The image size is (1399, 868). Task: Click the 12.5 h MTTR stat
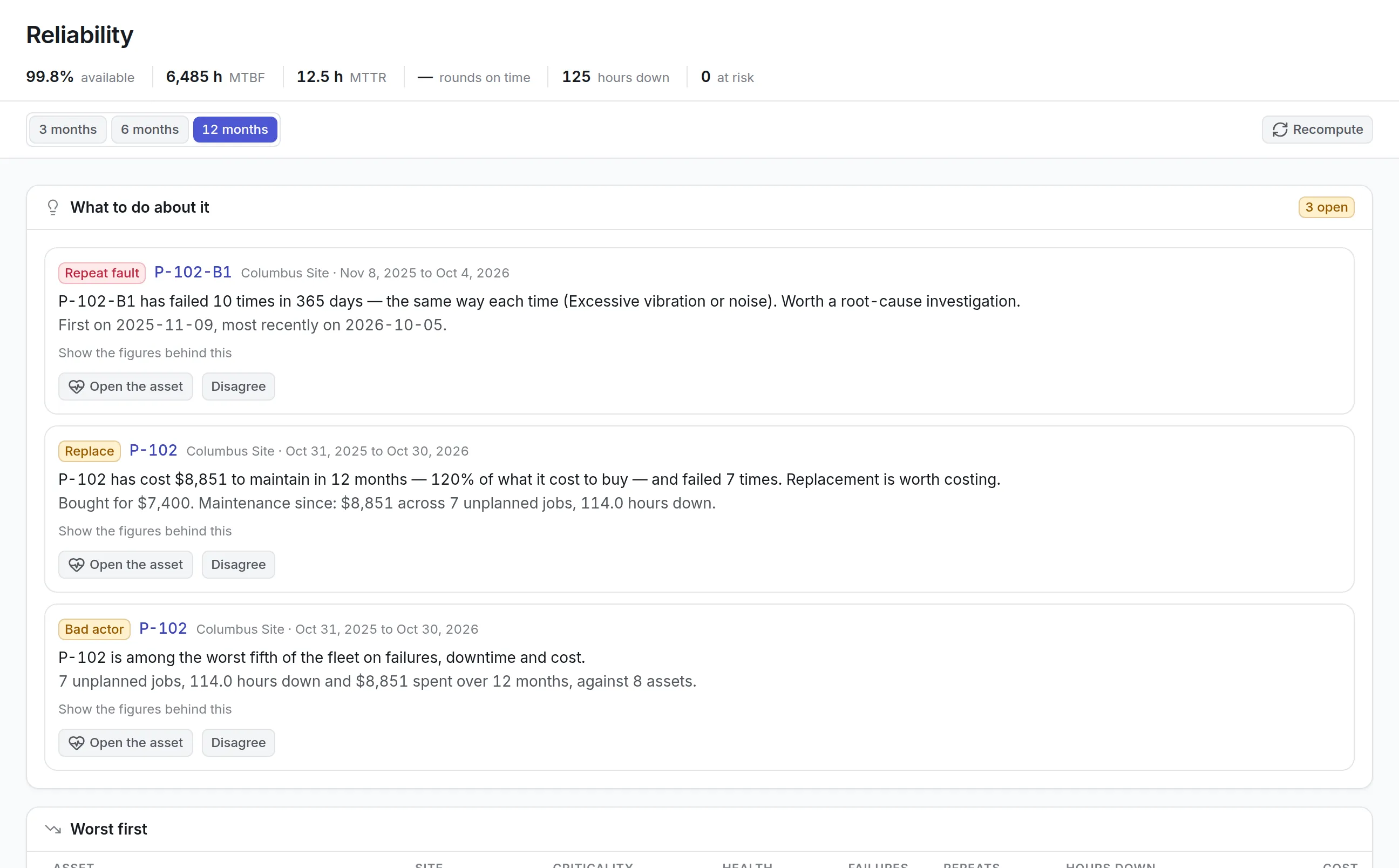342,77
